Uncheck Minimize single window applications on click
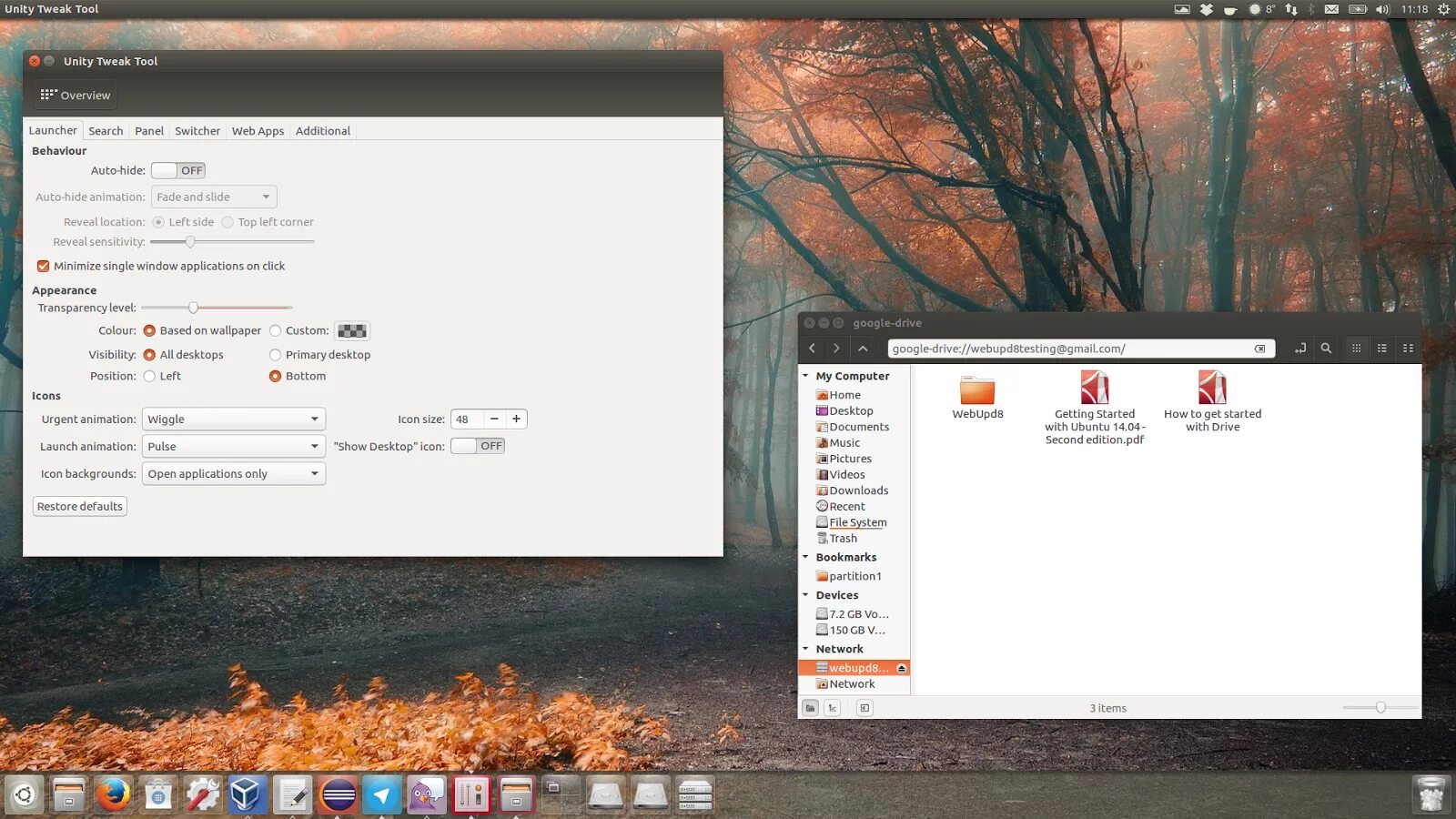The width and height of the screenshot is (1456, 819). [43, 266]
